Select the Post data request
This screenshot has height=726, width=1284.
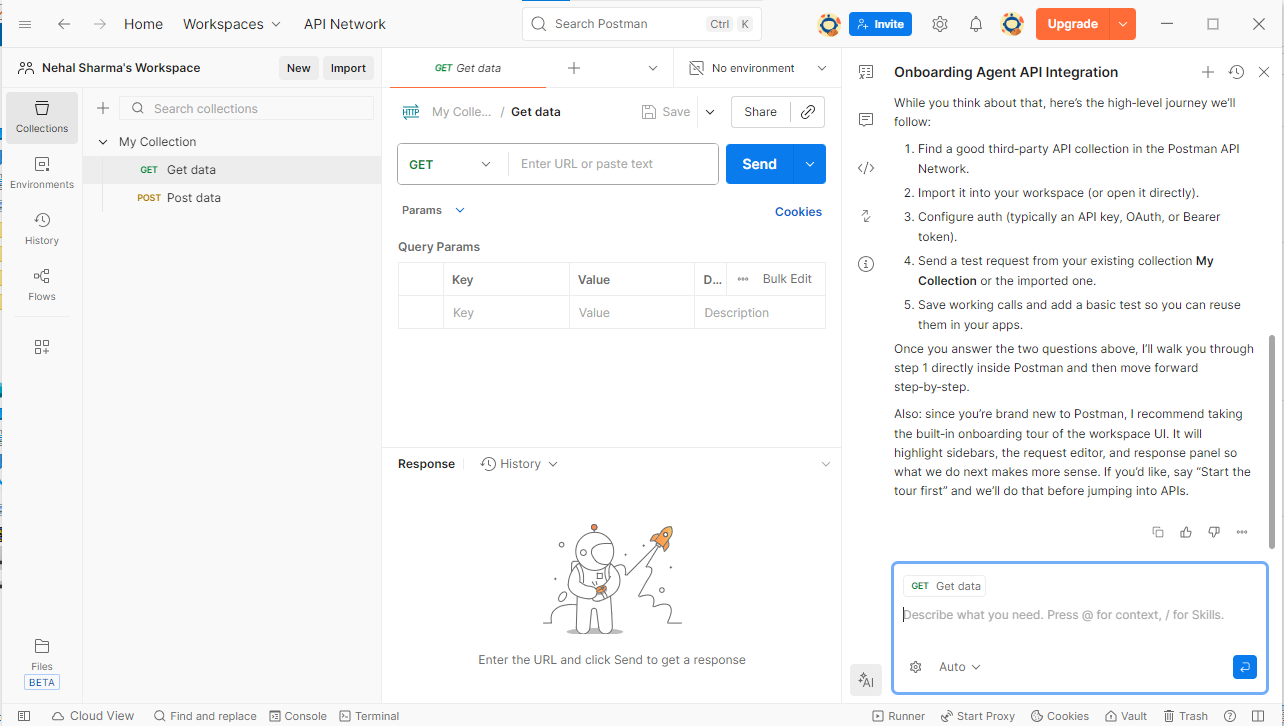pos(193,198)
